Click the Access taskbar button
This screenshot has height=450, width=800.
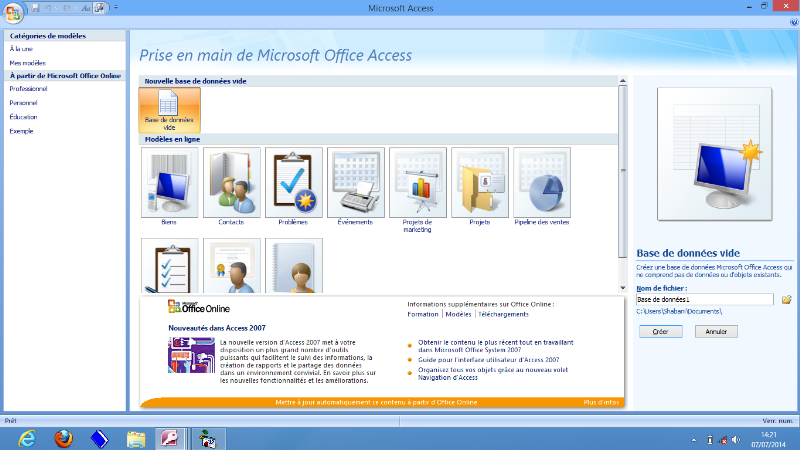click(170, 439)
